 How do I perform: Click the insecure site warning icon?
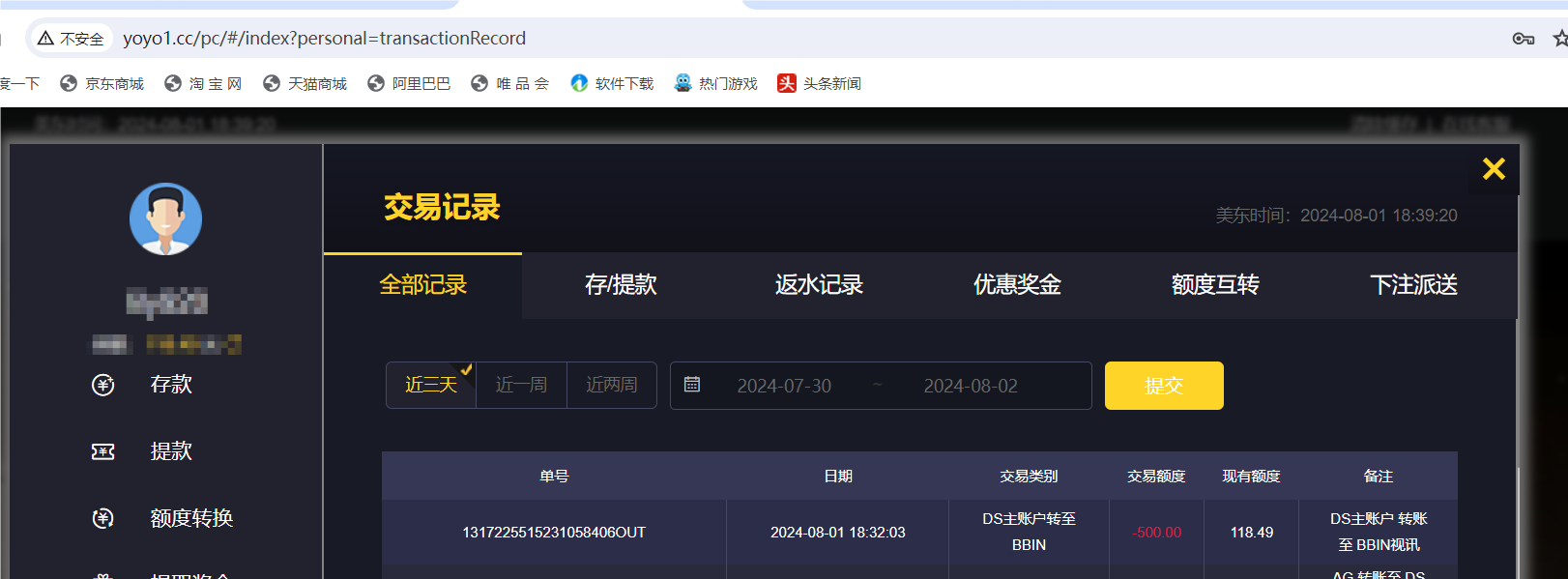[x=45, y=39]
